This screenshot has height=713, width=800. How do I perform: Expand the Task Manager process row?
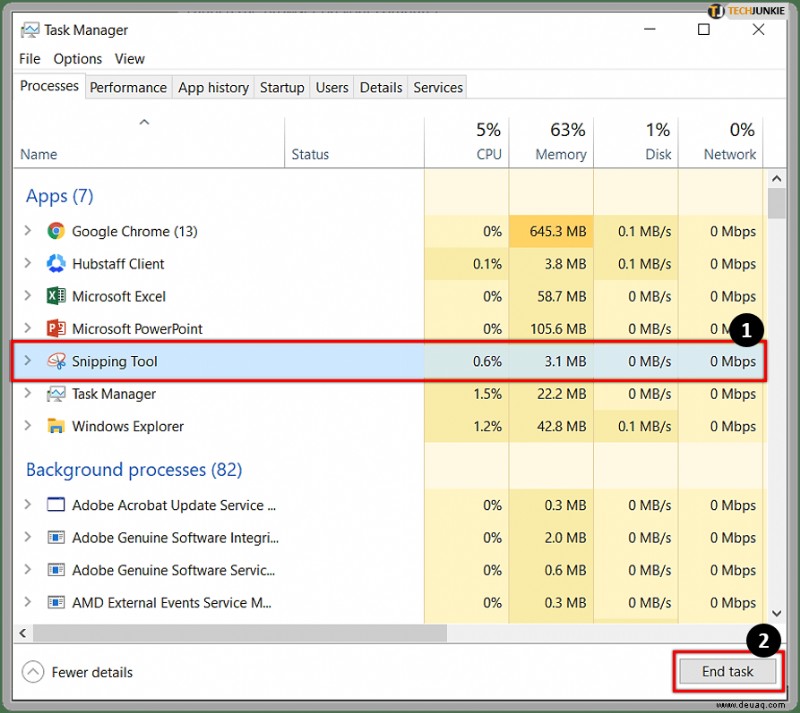point(28,394)
